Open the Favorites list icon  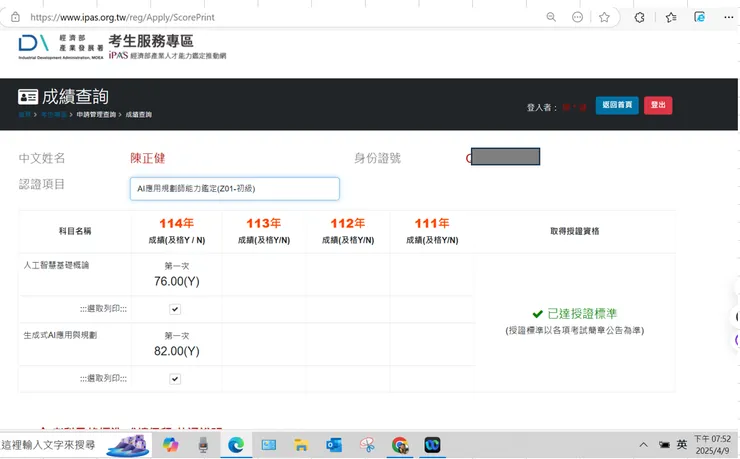(671, 17)
